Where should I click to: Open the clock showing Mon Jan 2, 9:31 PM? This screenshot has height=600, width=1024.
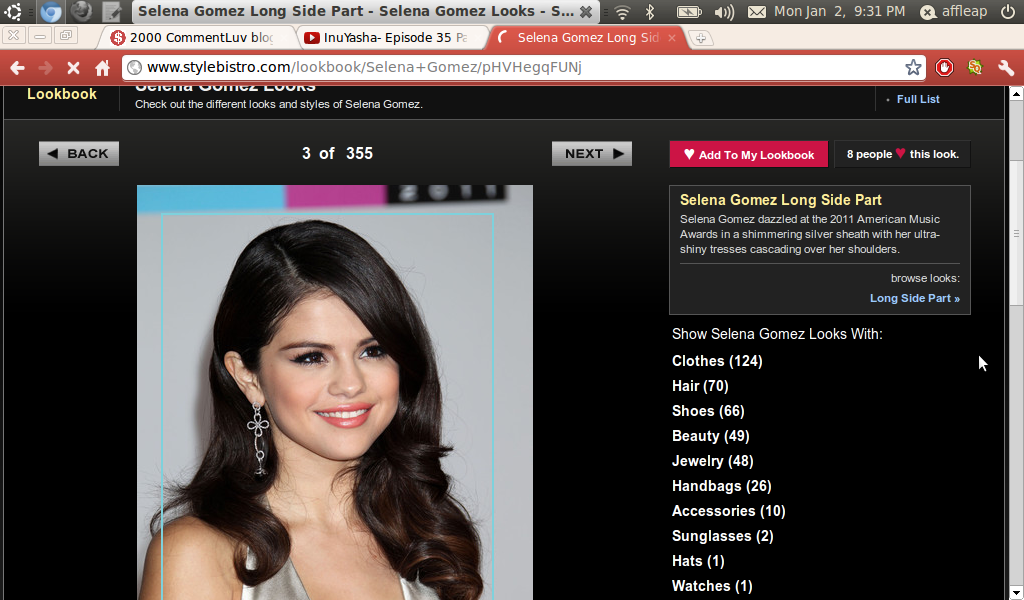(x=839, y=12)
